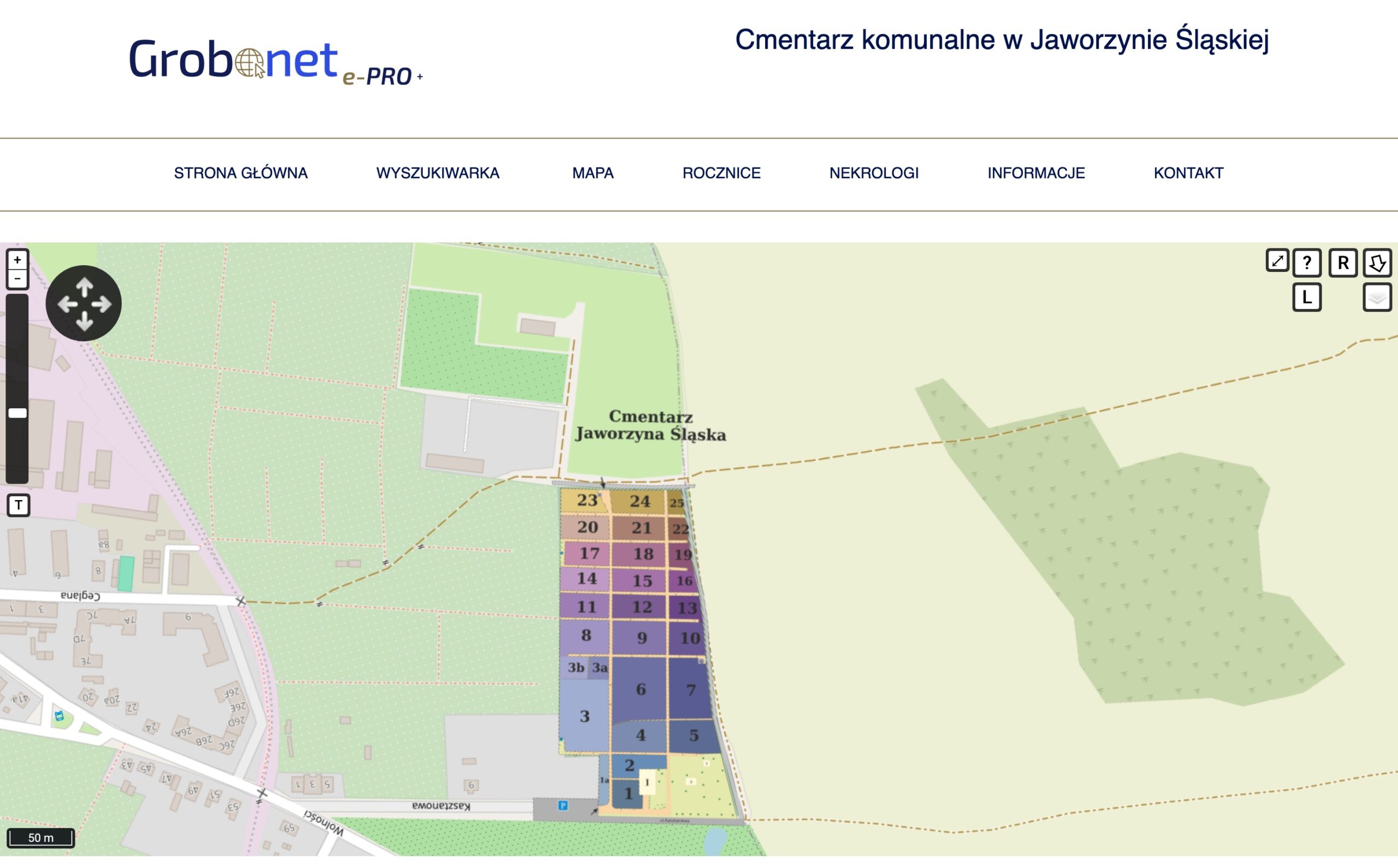Viewport: 1398px width, 868px height.
Task: Click the zoom slider handle
Action: point(17,413)
